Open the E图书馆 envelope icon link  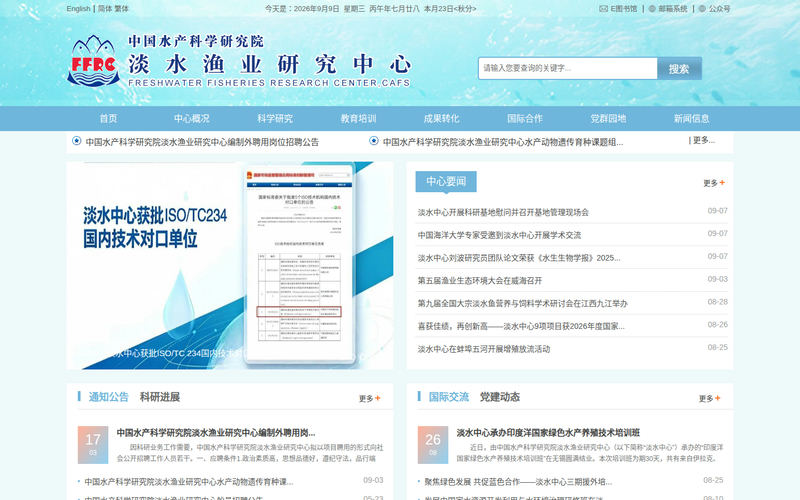click(x=604, y=9)
